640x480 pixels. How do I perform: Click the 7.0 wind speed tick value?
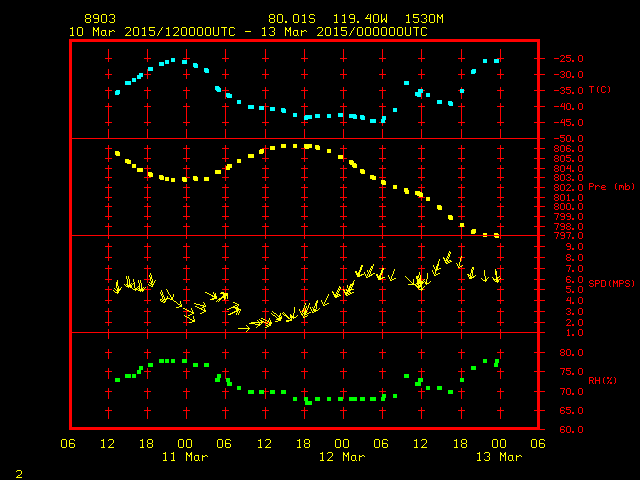(x=574, y=269)
